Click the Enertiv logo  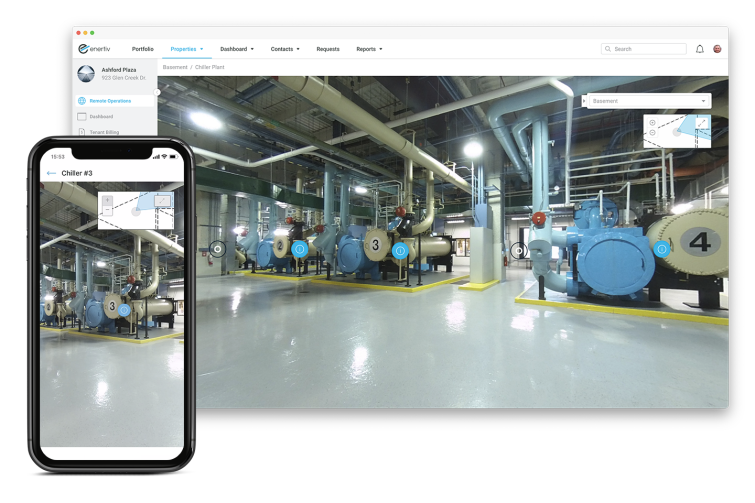[x=97, y=49]
